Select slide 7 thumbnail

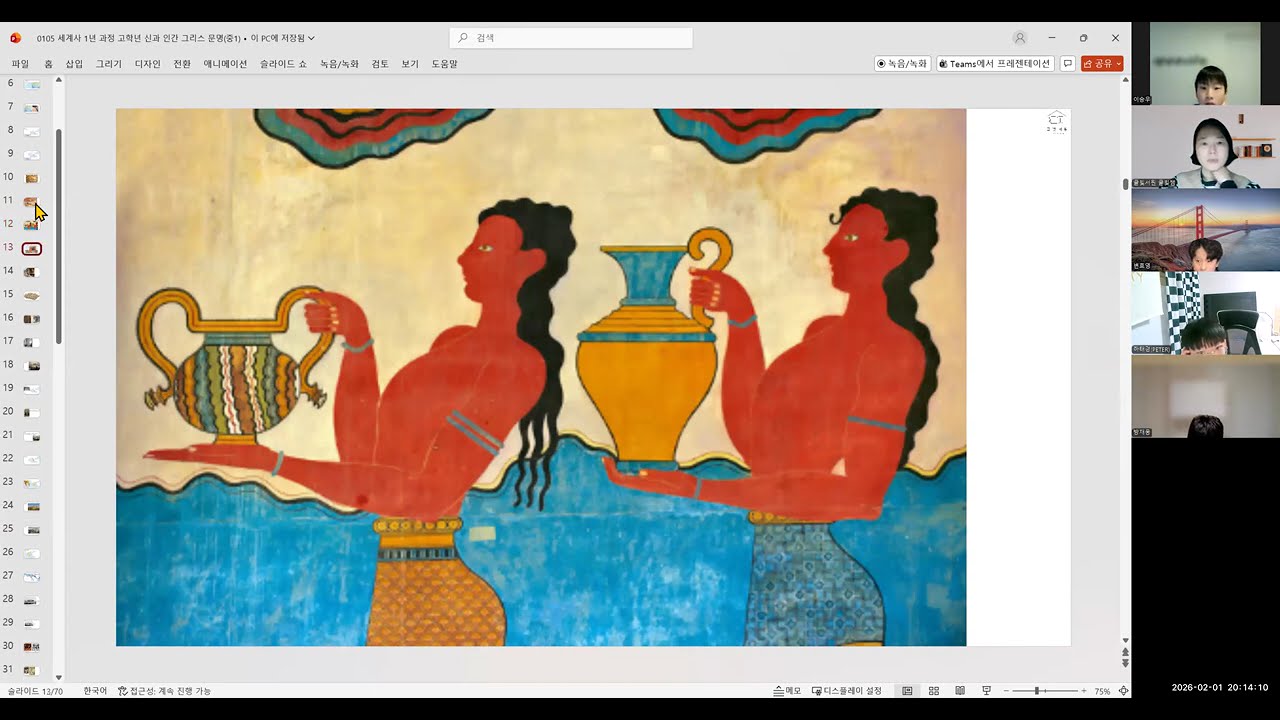coord(32,107)
